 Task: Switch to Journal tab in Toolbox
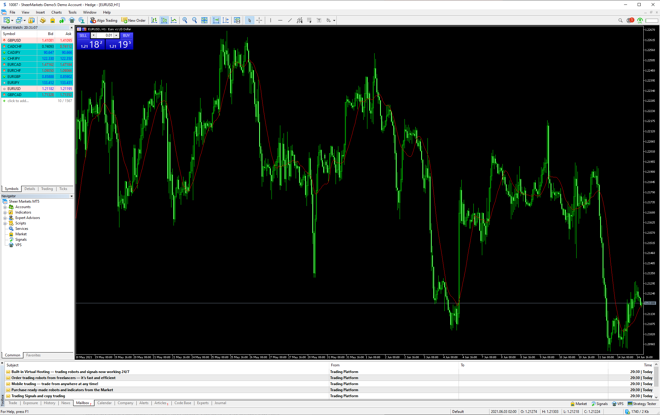[x=220, y=403]
